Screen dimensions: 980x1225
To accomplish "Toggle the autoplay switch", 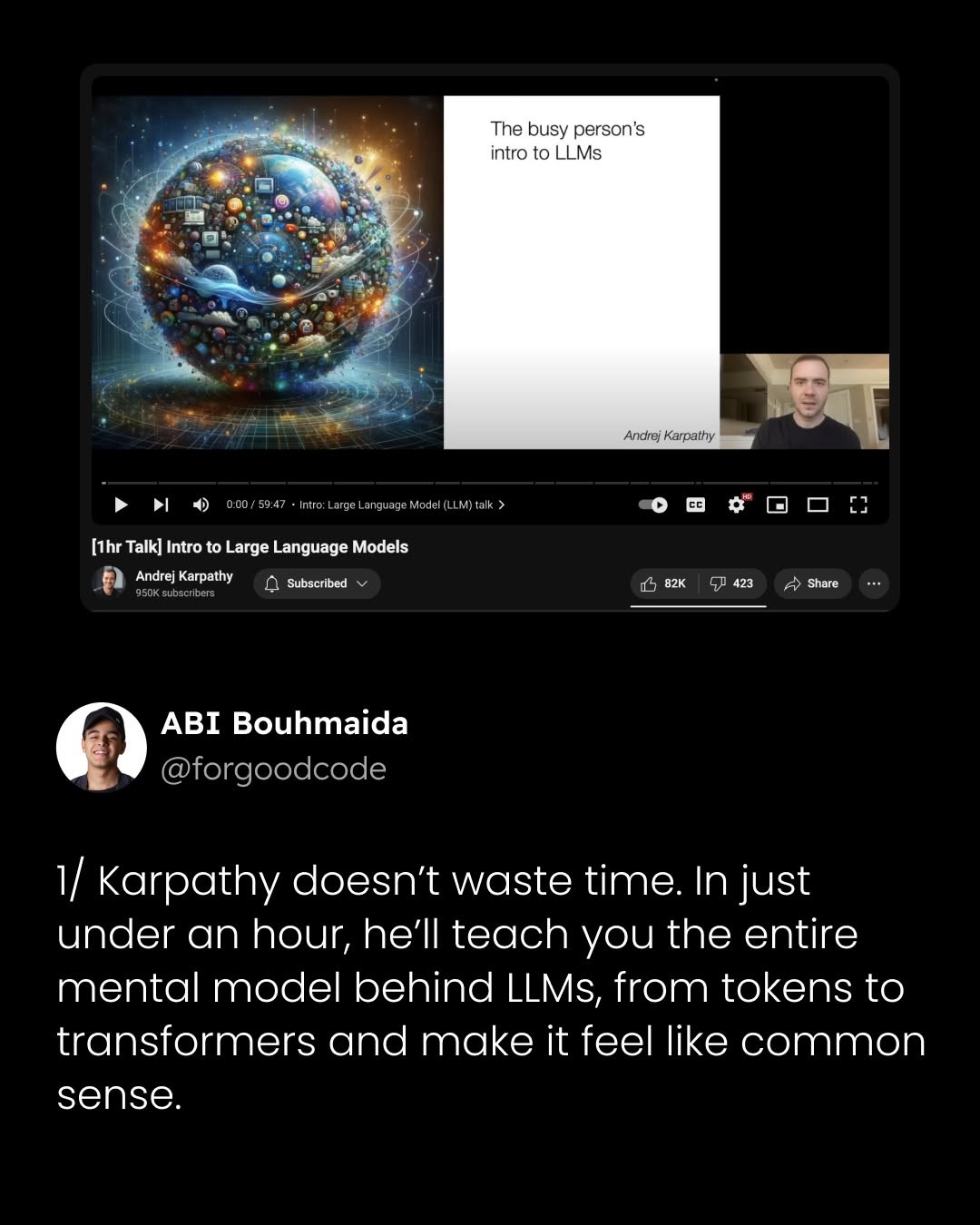I will pyautogui.click(x=652, y=505).
